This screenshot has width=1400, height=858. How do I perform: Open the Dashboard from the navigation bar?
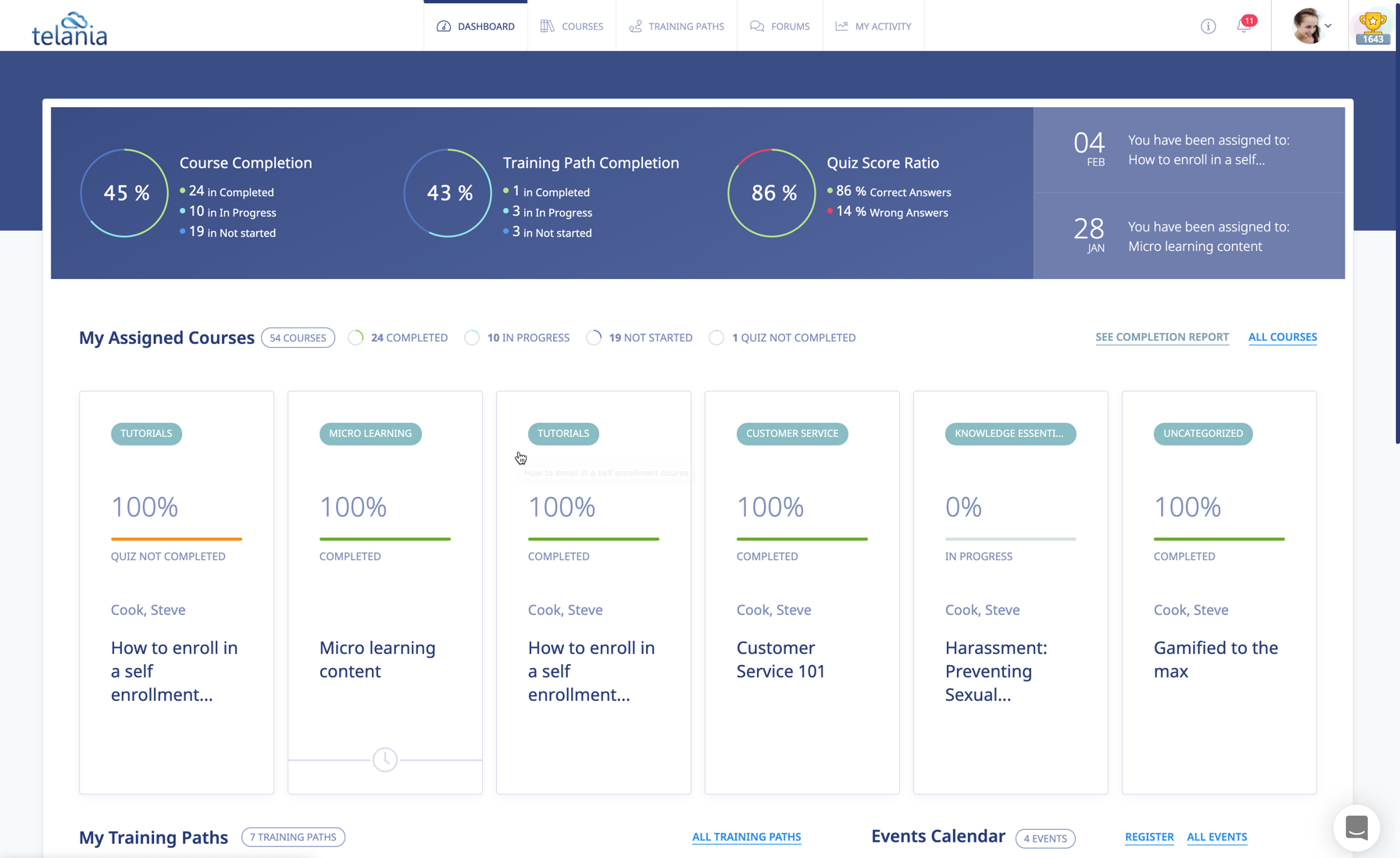pos(476,26)
